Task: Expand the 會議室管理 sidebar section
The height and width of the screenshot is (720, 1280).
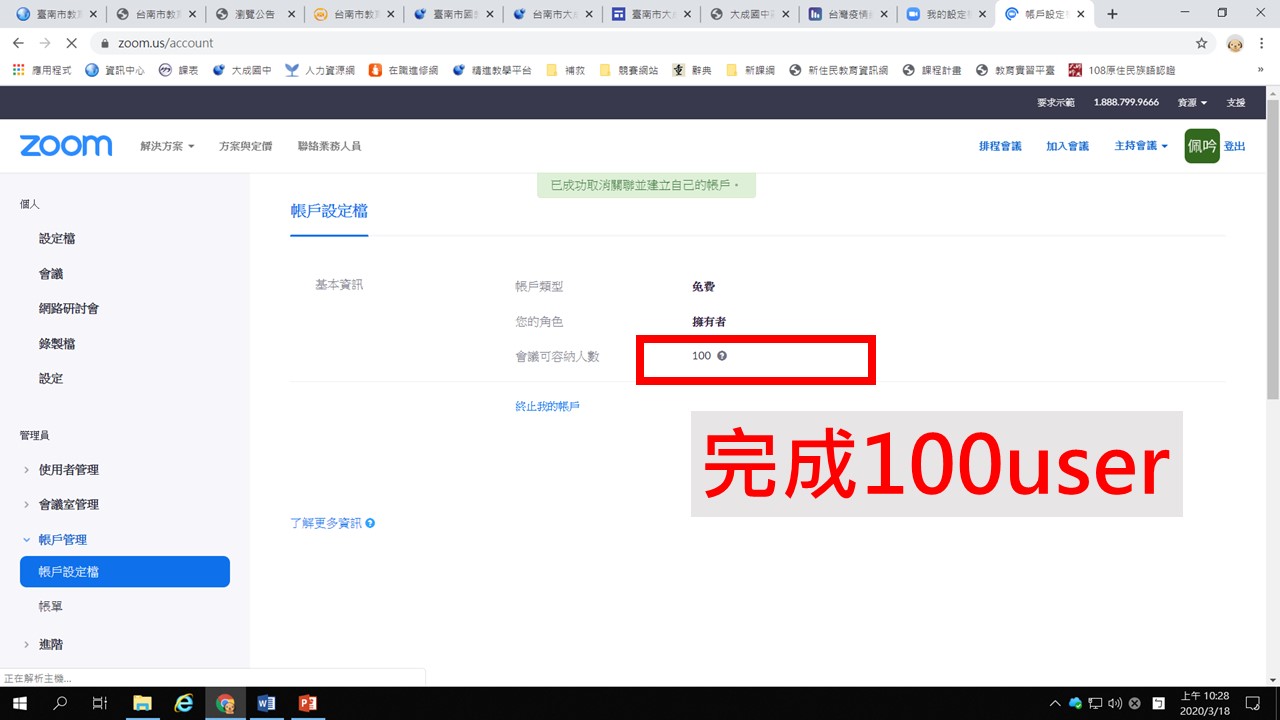Action: click(68, 505)
